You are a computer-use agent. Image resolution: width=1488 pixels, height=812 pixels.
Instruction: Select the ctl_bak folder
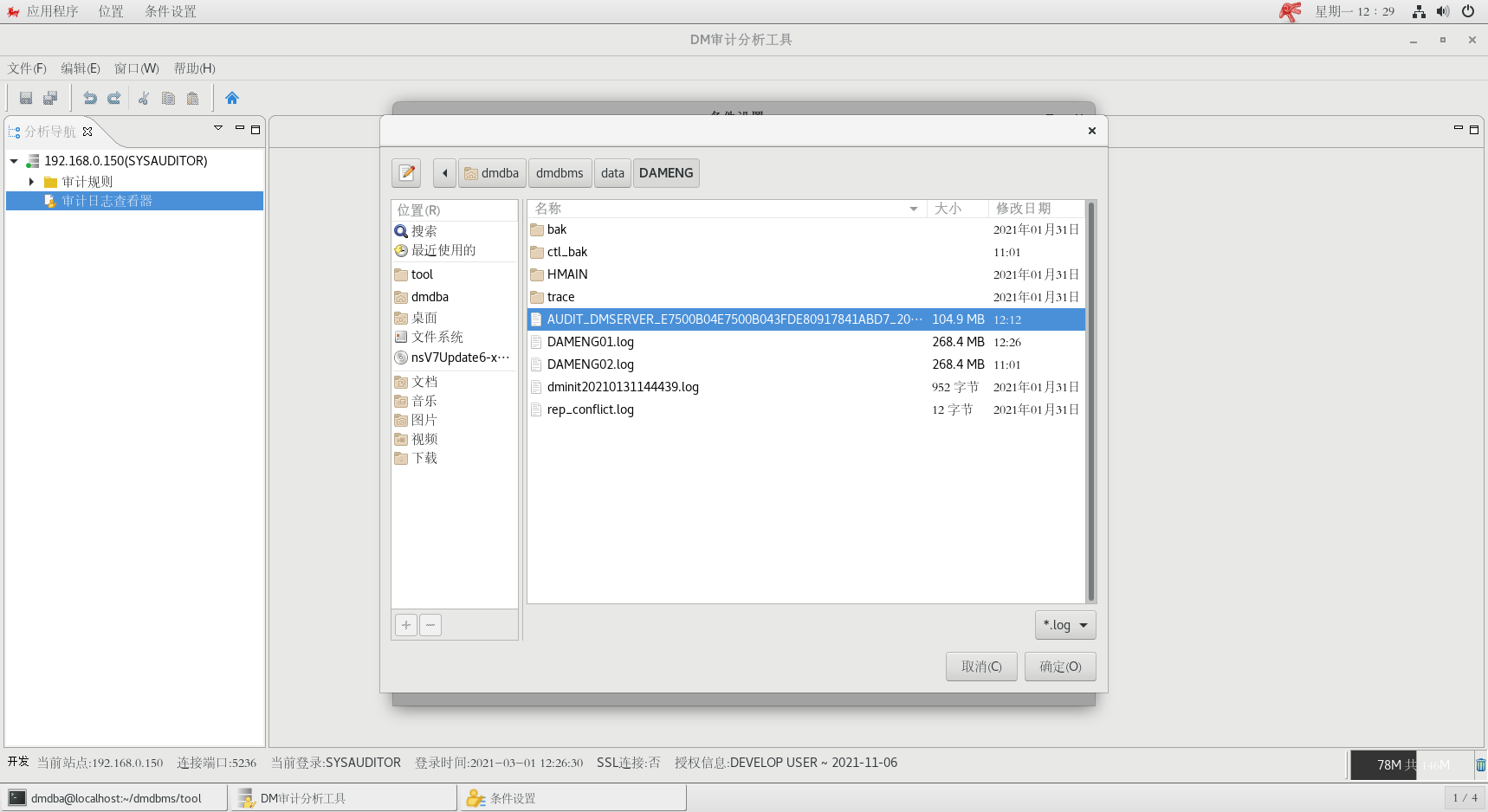click(x=805, y=252)
